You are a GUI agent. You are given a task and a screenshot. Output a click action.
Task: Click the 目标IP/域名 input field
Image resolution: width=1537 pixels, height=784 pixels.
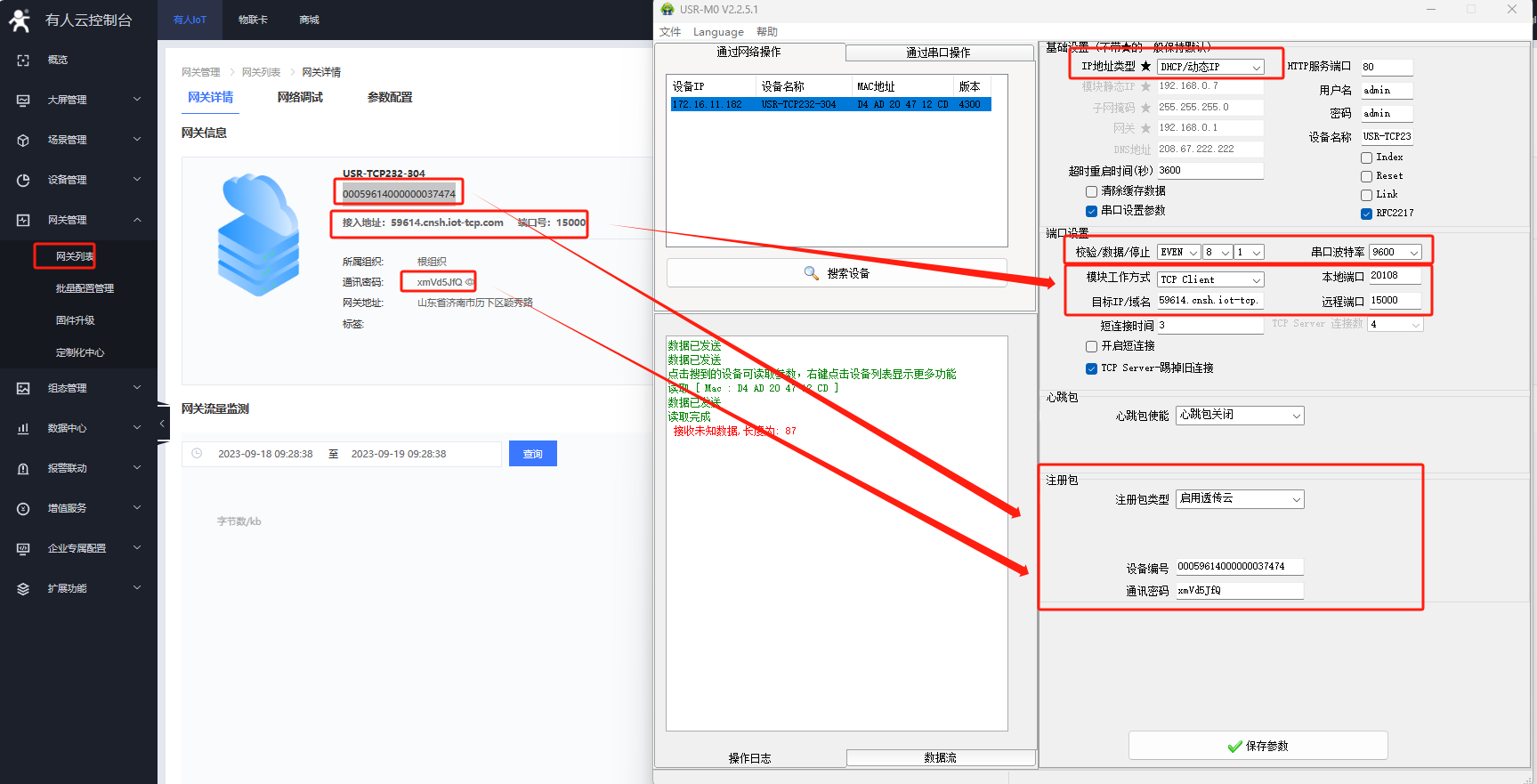(x=1209, y=301)
